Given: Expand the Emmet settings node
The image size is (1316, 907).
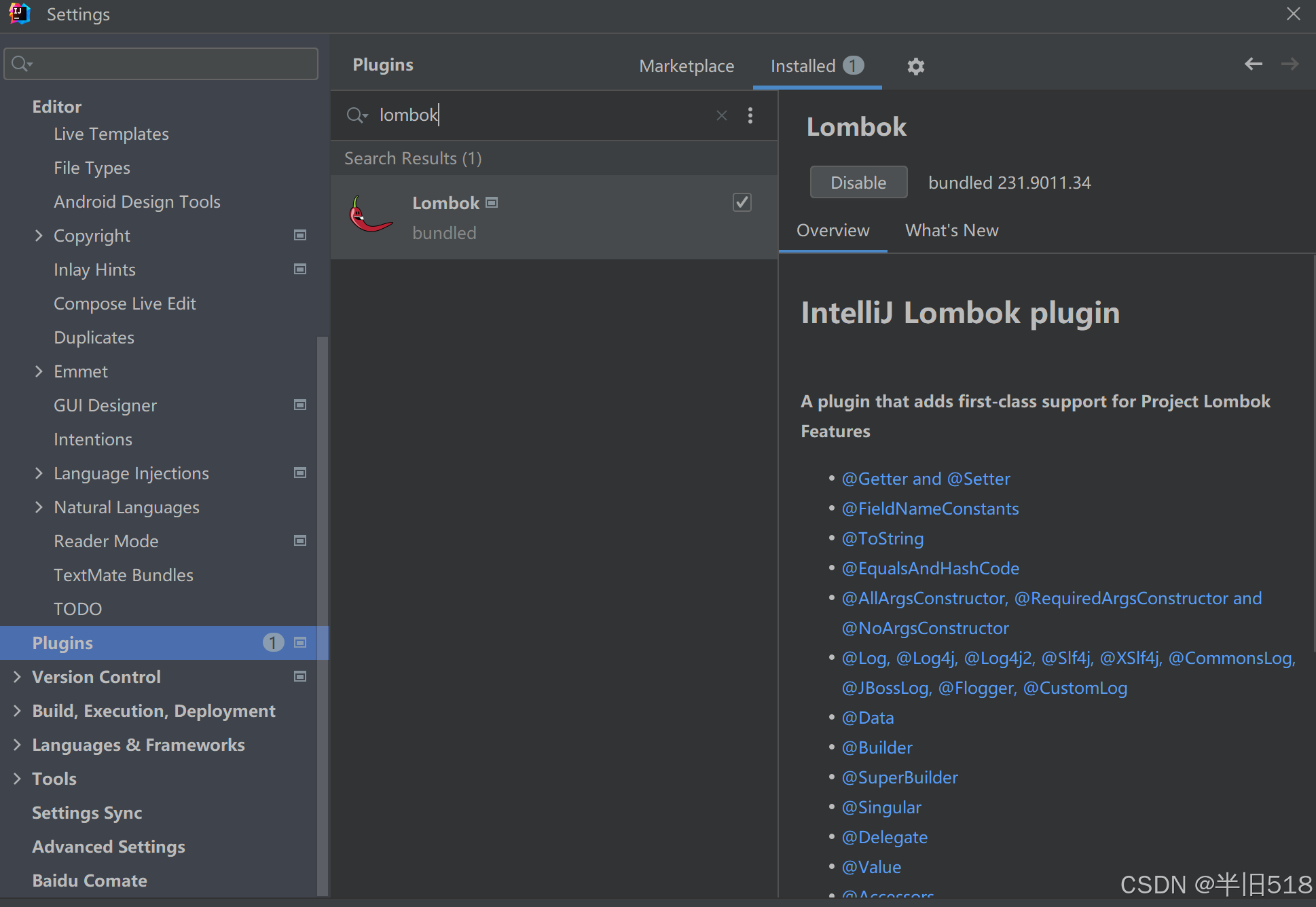Looking at the screenshot, I should 39,371.
